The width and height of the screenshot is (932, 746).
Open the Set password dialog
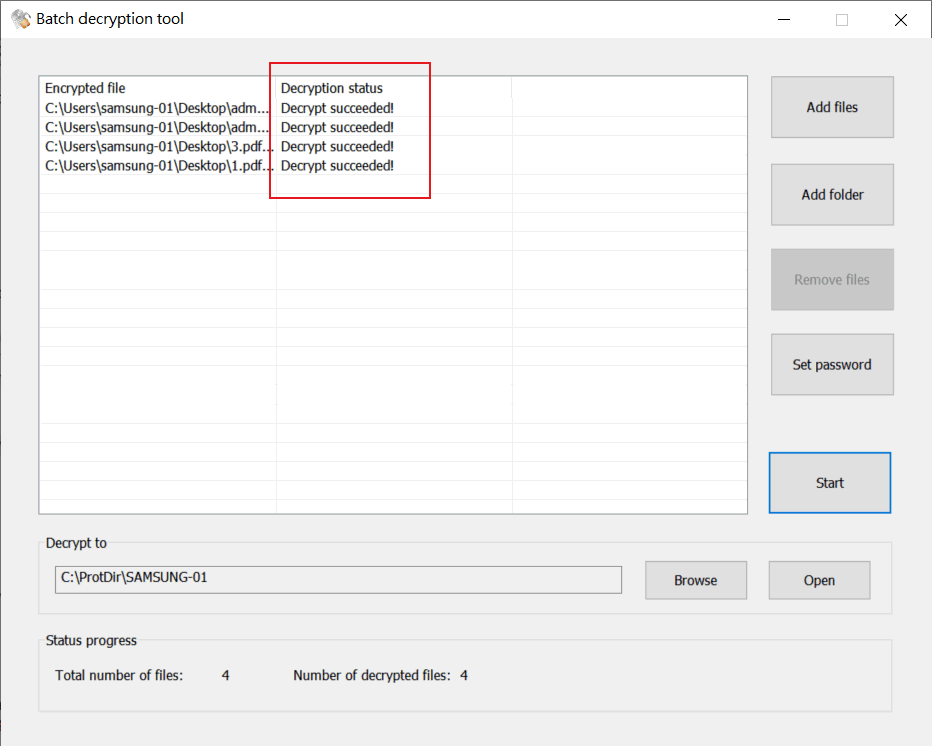pos(832,365)
